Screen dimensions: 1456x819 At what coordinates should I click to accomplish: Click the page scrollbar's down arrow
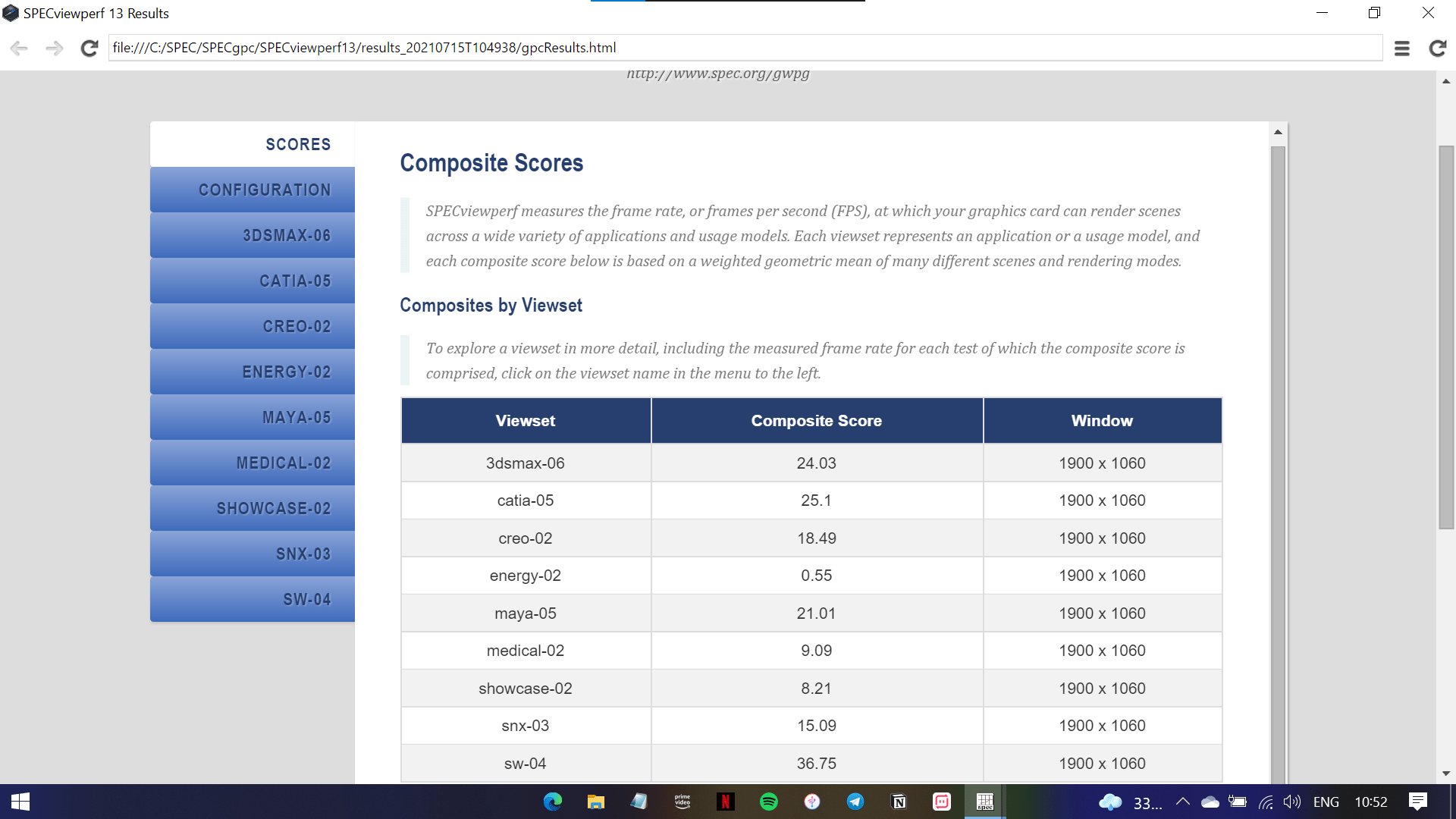1445,773
